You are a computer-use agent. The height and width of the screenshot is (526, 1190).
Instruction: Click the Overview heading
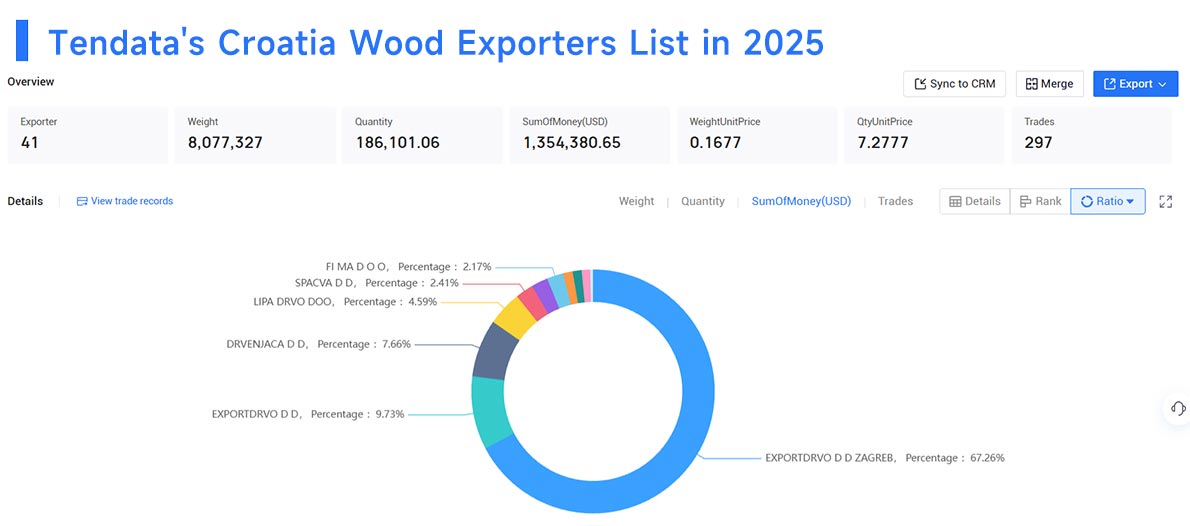coord(30,82)
